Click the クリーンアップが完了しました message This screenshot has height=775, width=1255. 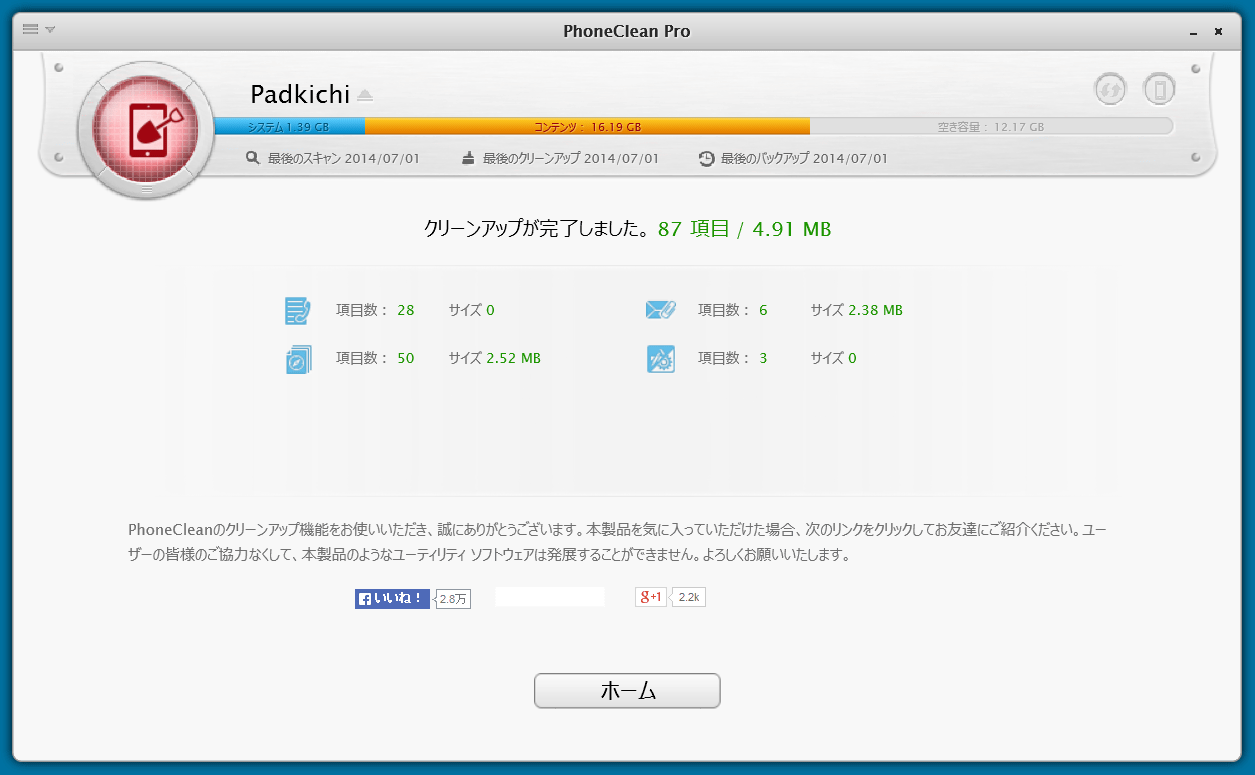coord(538,229)
